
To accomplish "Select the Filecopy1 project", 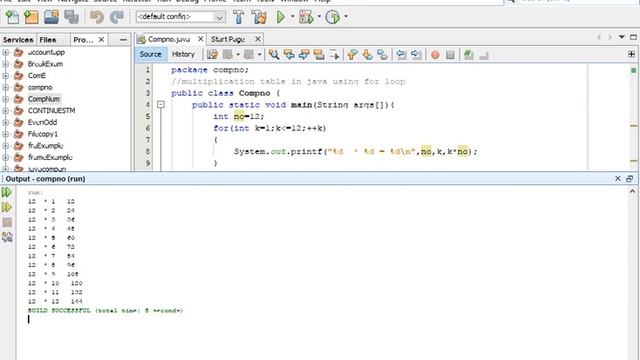I will pyautogui.click(x=43, y=134).
